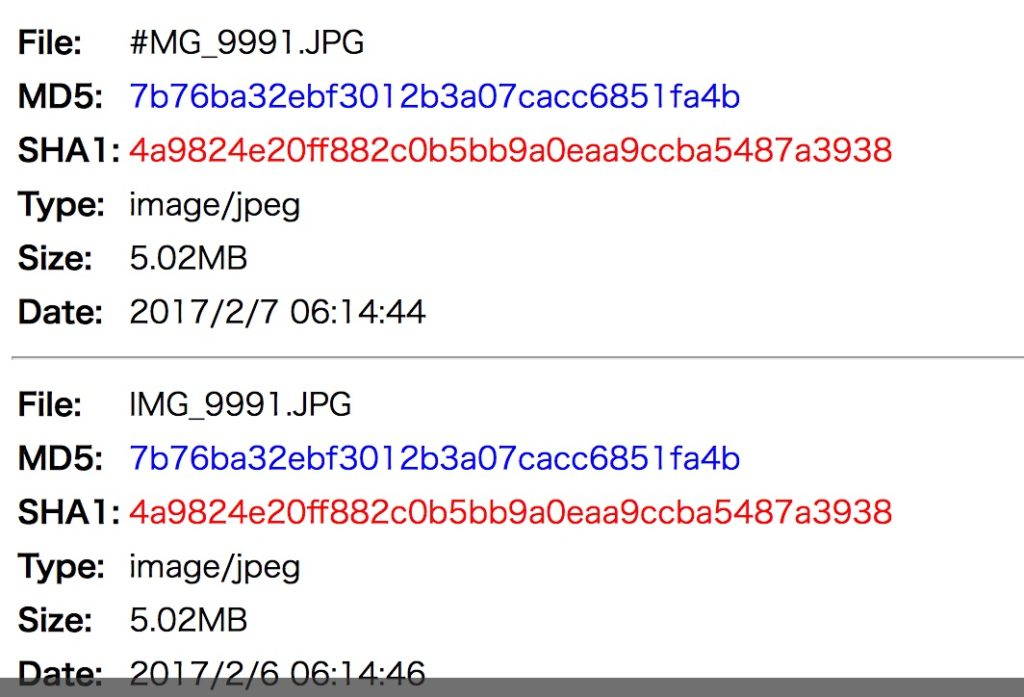The image size is (1024, 697).
Task: Click the first MD5: label
Action: point(60,97)
